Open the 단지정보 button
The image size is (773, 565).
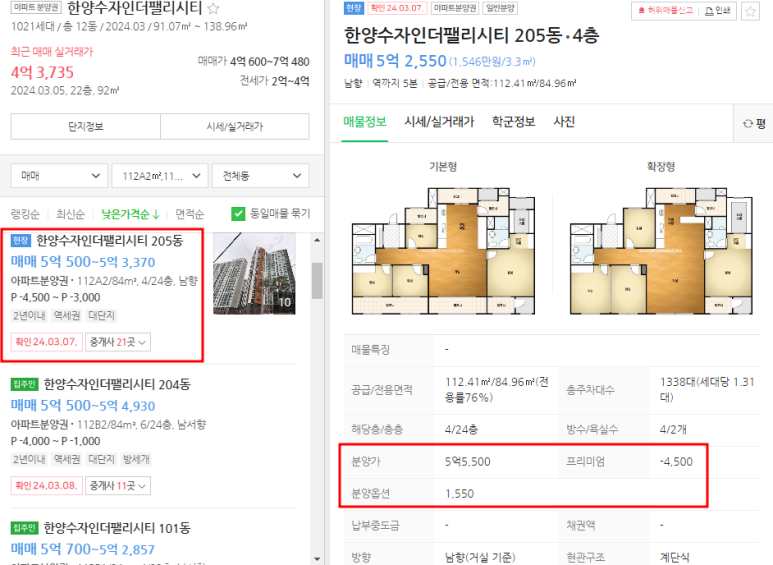(86, 127)
